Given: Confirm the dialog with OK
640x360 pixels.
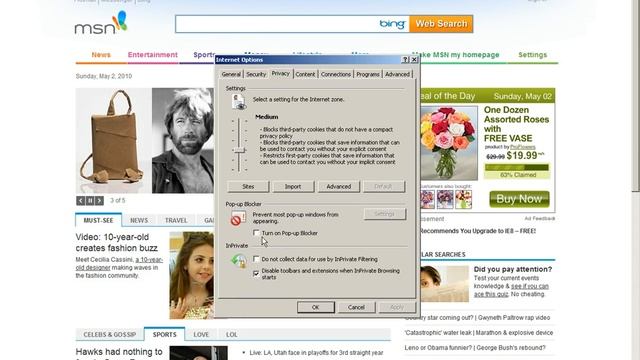Looking at the screenshot, I should pos(316,307).
